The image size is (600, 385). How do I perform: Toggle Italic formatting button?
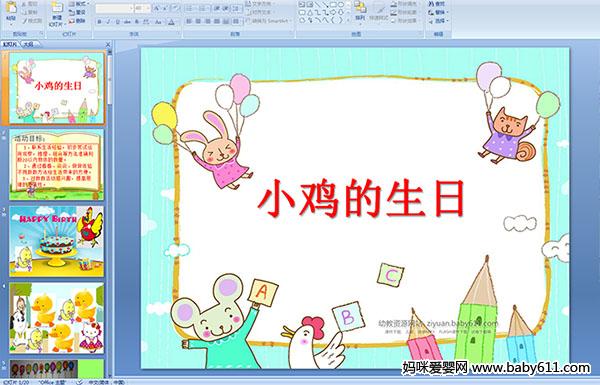pos(108,22)
